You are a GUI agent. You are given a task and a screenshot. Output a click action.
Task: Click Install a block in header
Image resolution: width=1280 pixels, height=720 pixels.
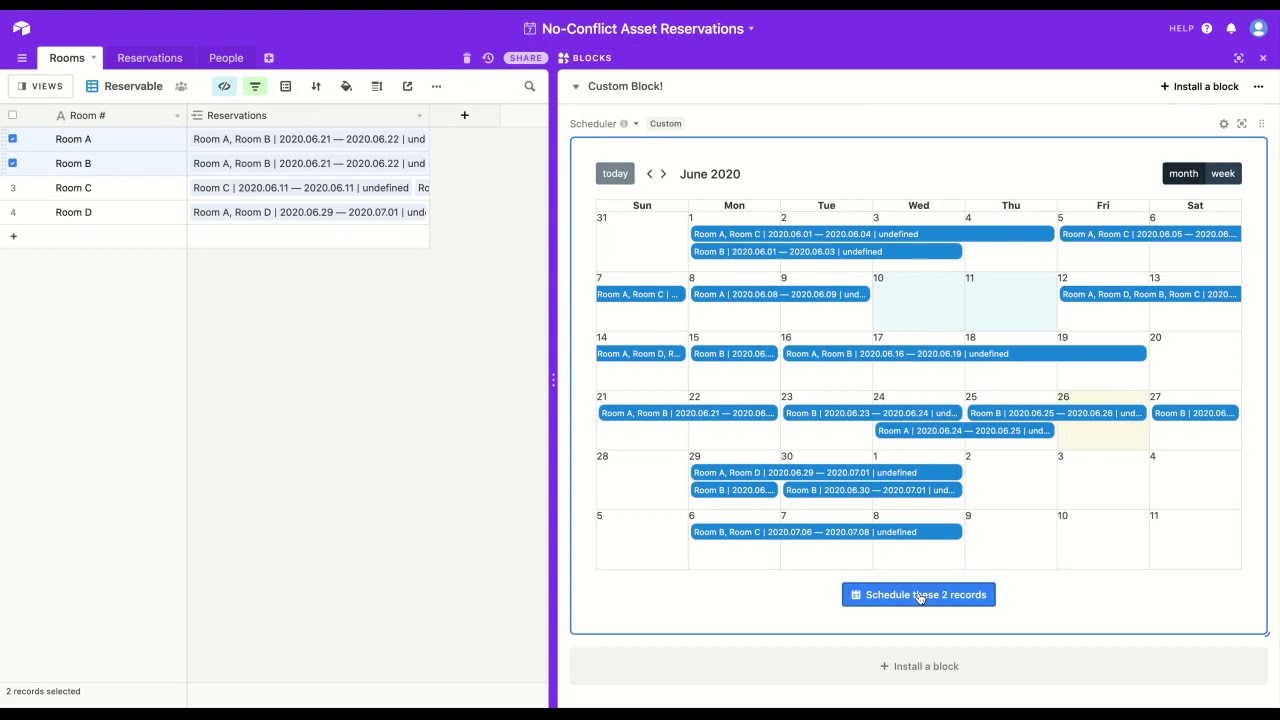1199,87
